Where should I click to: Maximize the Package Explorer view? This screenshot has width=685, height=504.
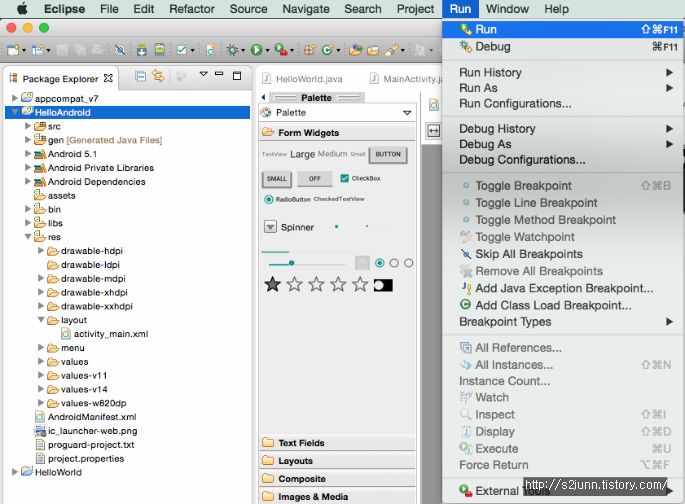237,76
